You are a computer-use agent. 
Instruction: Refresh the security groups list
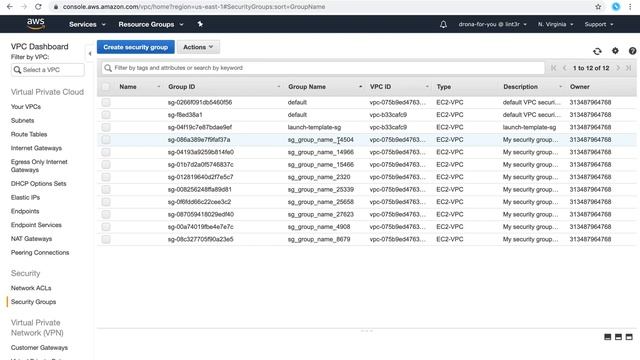pos(597,51)
